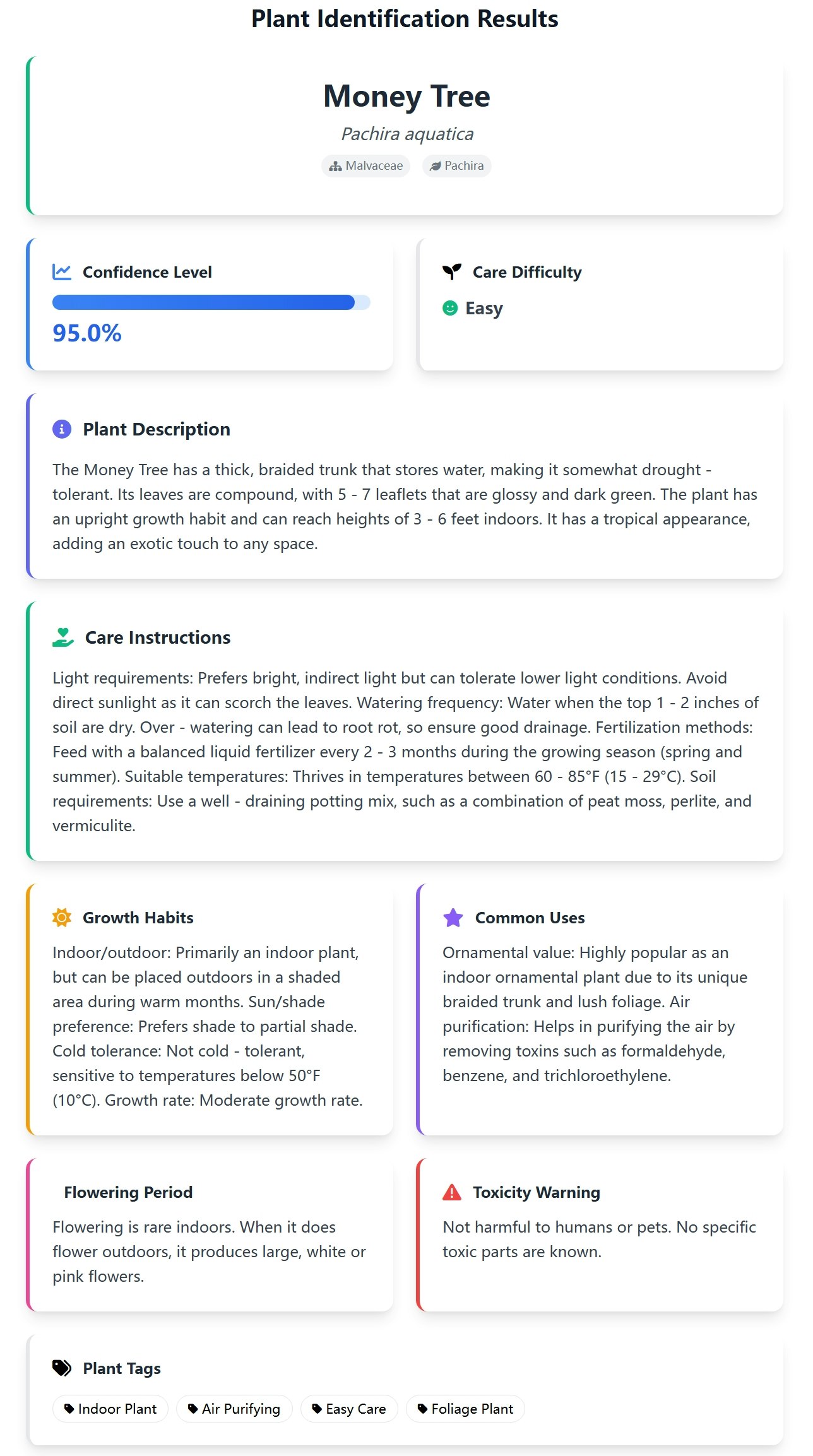
Task: Click the Plant Tags icon
Action: coord(62,1368)
